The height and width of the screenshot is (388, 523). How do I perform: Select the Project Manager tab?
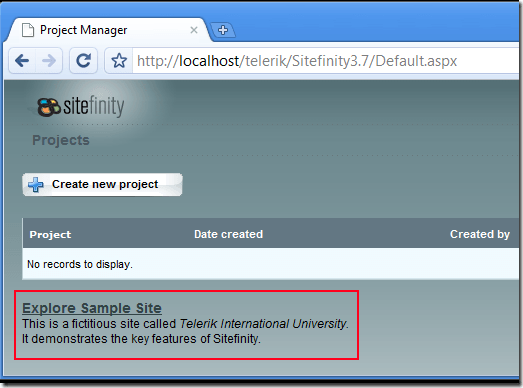[x=107, y=30]
